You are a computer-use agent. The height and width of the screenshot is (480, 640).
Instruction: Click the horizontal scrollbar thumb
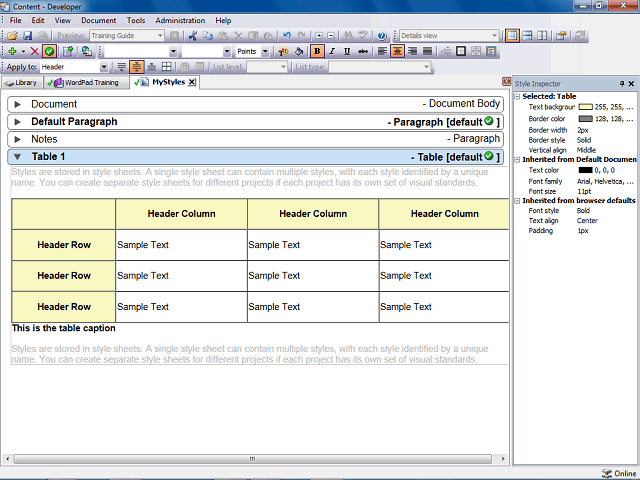click(x=253, y=459)
